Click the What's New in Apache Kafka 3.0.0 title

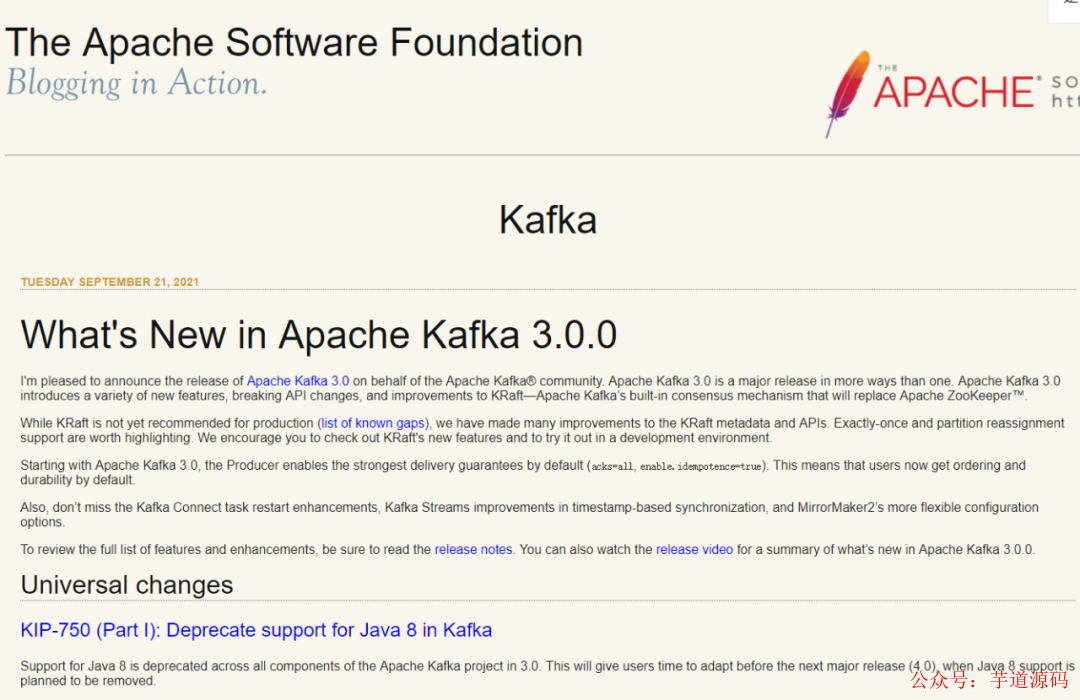click(318, 335)
